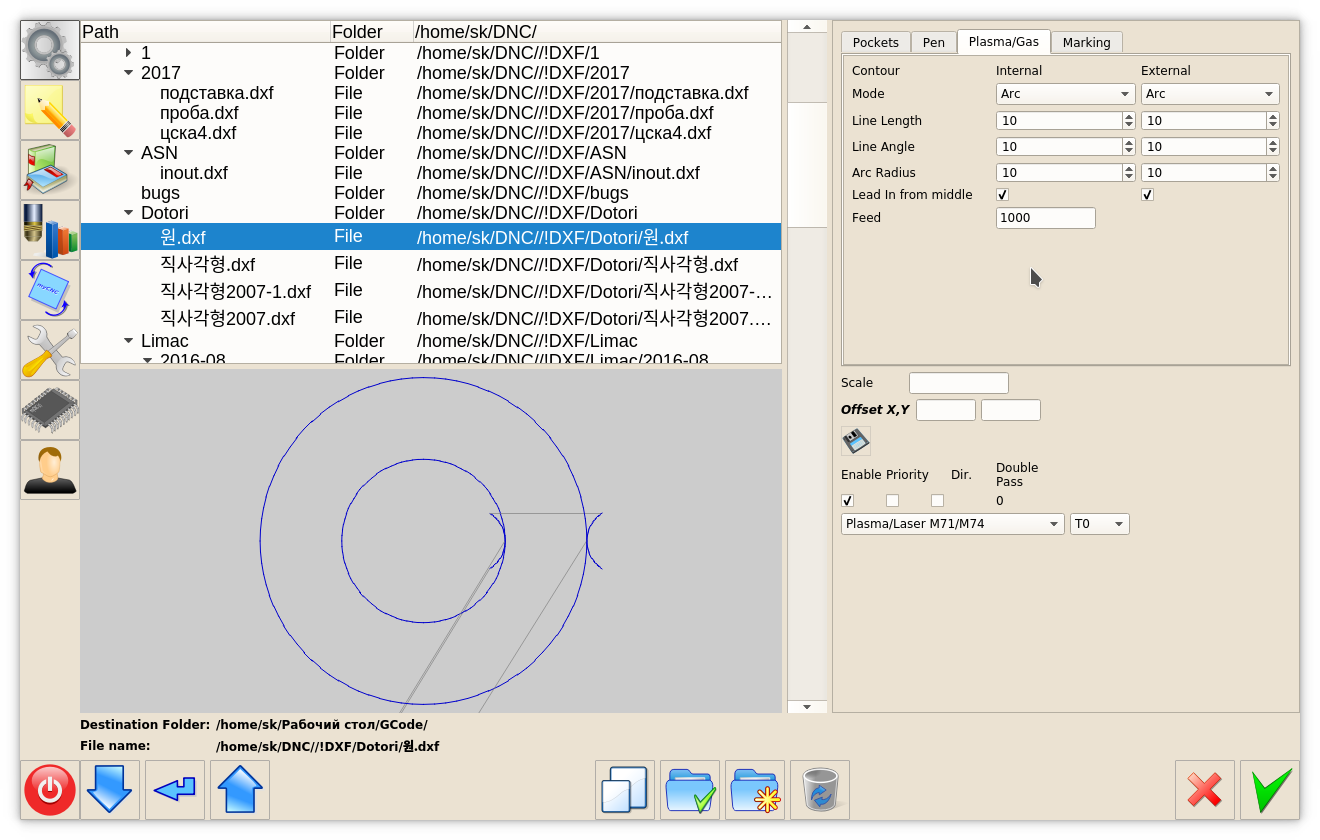Click the file list scrollbar down arrow
1320x840 pixels.
tap(807, 706)
